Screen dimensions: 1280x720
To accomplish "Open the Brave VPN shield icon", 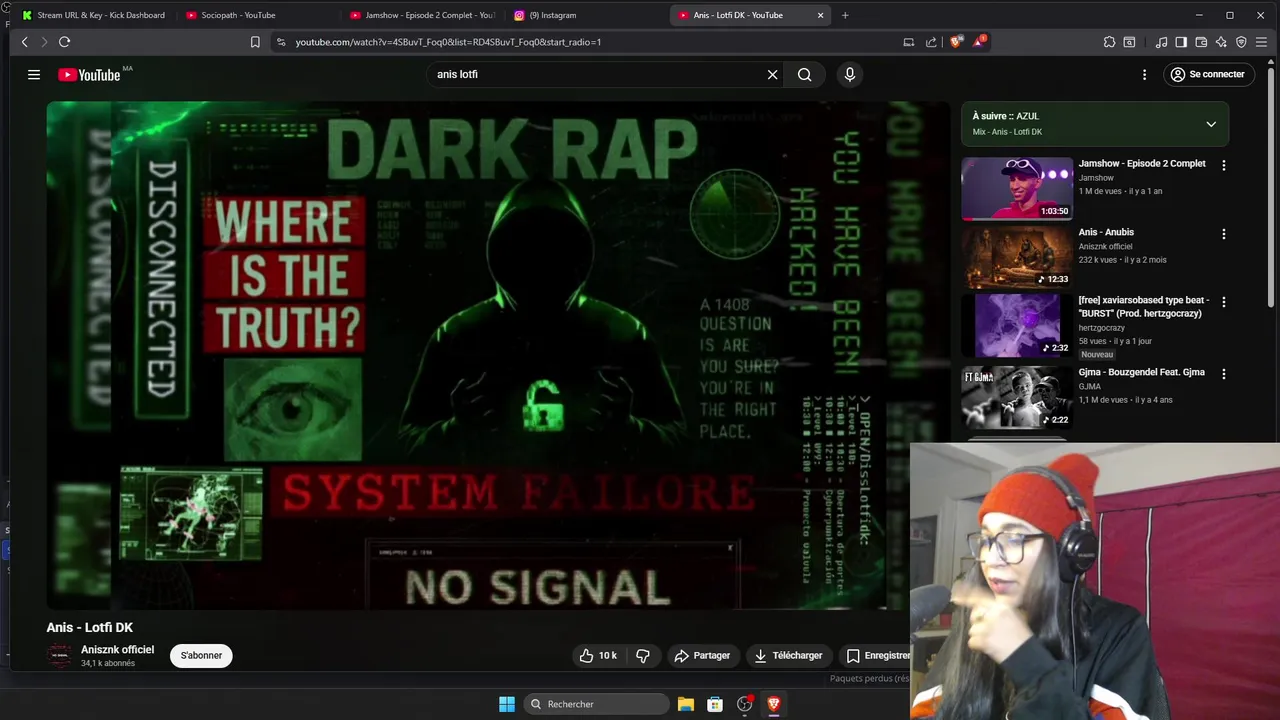I will point(1241,42).
